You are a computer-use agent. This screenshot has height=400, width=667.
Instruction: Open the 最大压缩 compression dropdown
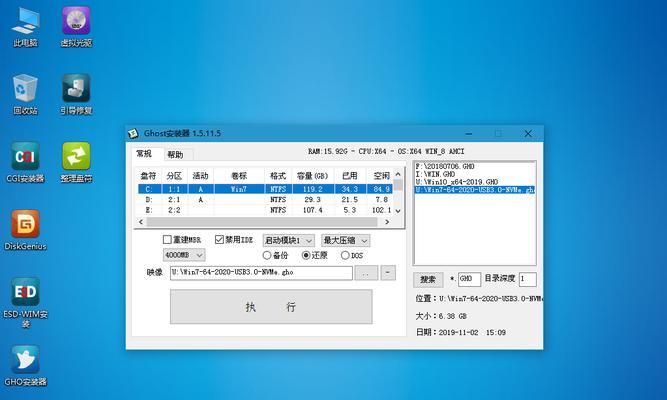[x=345, y=240]
